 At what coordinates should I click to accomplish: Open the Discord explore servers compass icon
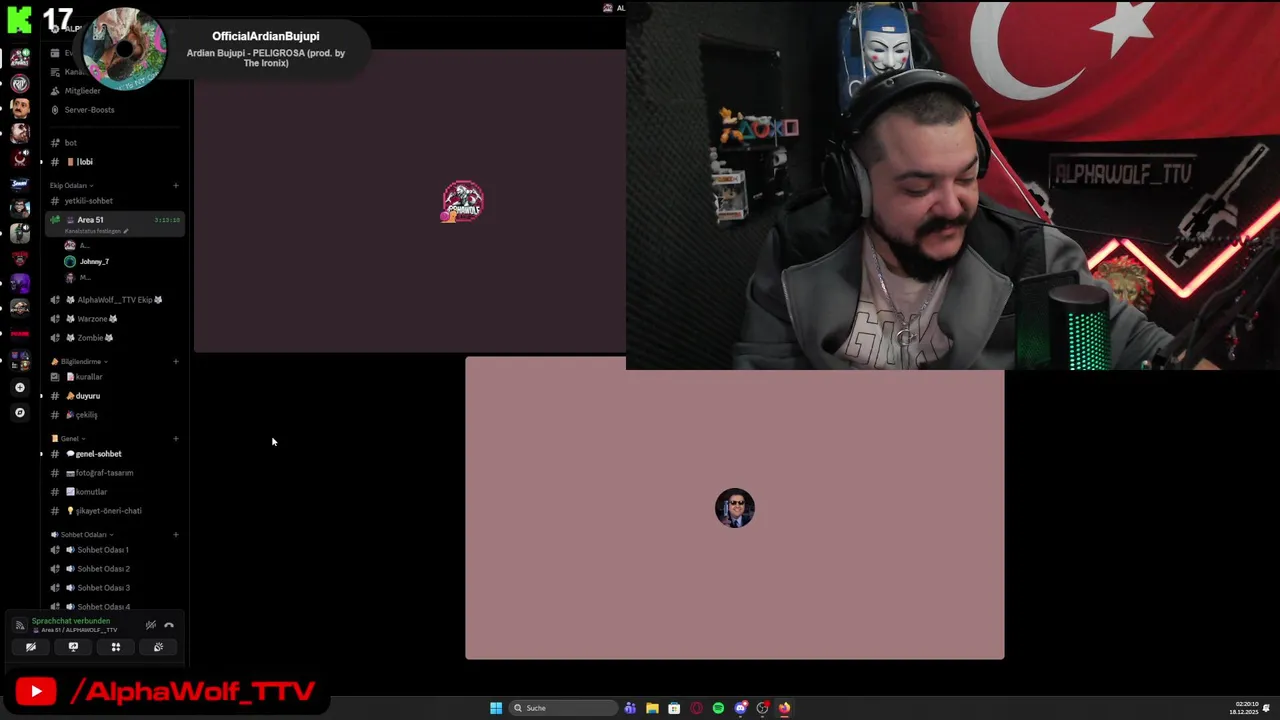tap(19, 412)
